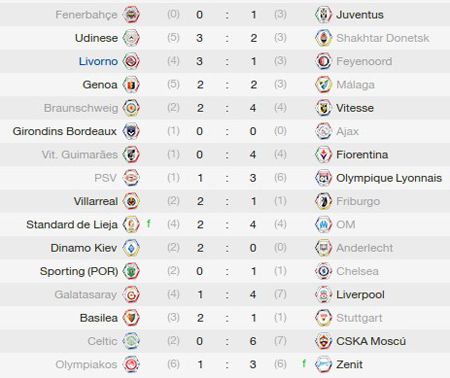Open the Vitesse crest icon

tap(323, 108)
